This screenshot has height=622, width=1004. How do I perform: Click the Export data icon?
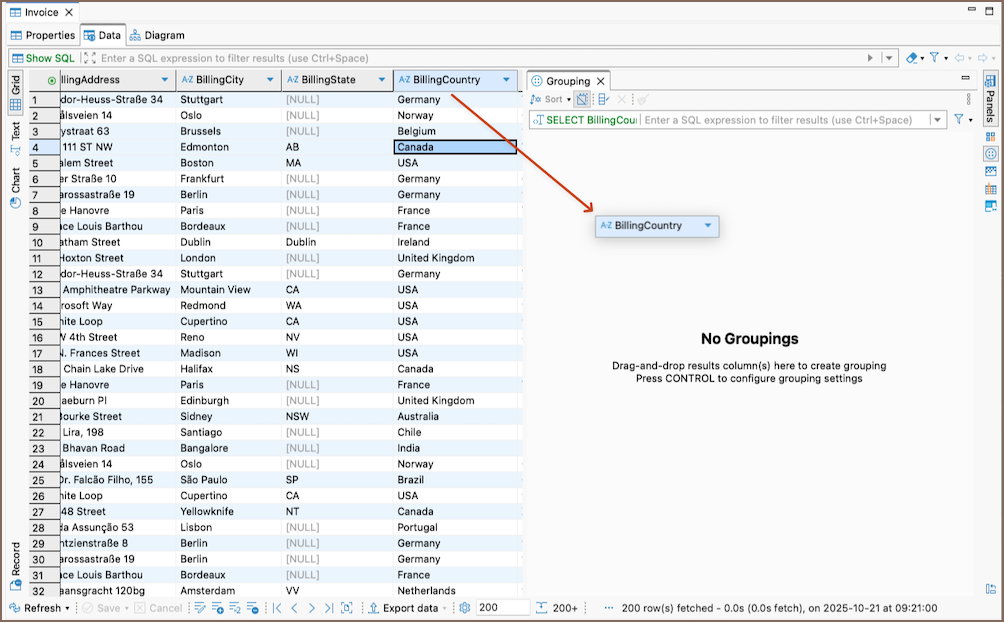374,608
